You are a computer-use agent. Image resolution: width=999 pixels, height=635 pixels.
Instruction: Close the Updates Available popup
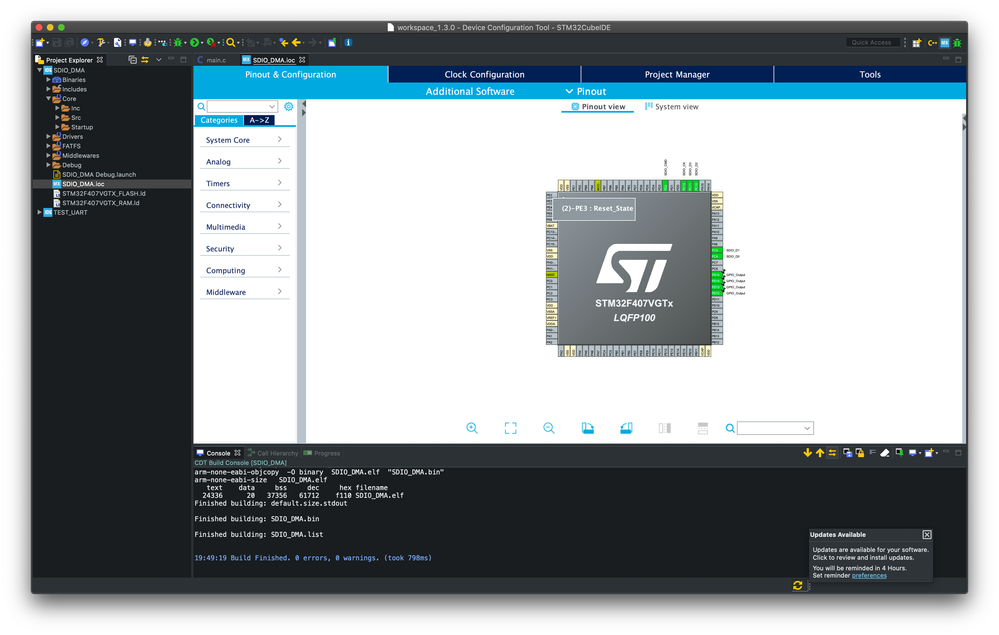coord(927,534)
